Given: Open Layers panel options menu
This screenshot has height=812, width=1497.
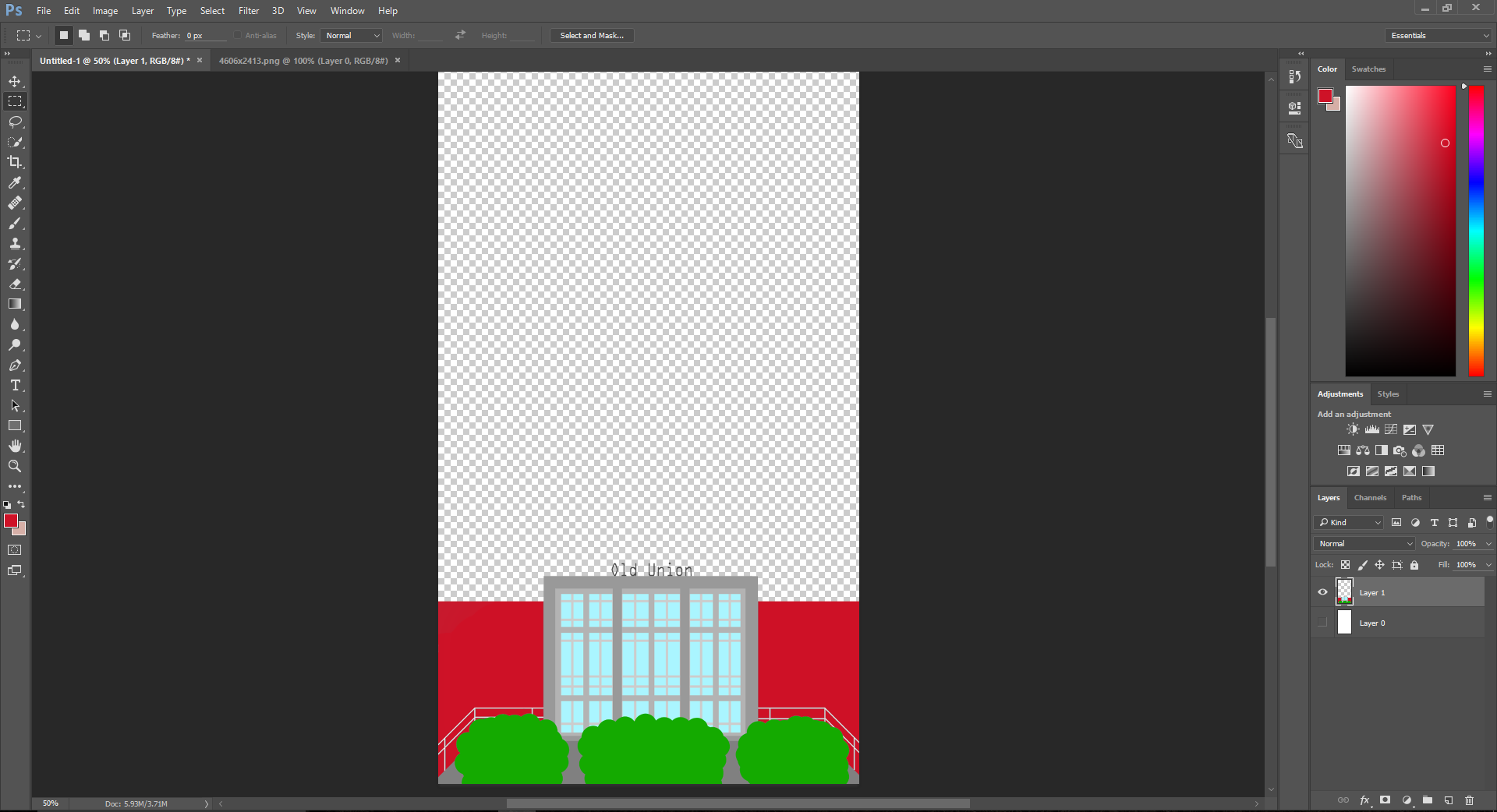Looking at the screenshot, I should (1487, 498).
